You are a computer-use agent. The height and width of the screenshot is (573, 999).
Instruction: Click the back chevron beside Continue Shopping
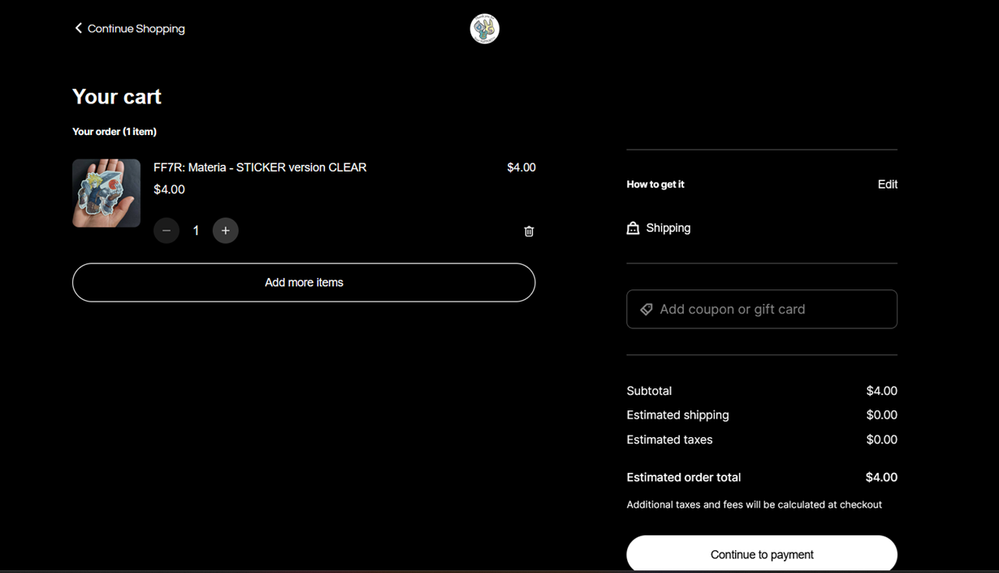click(78, 28)
